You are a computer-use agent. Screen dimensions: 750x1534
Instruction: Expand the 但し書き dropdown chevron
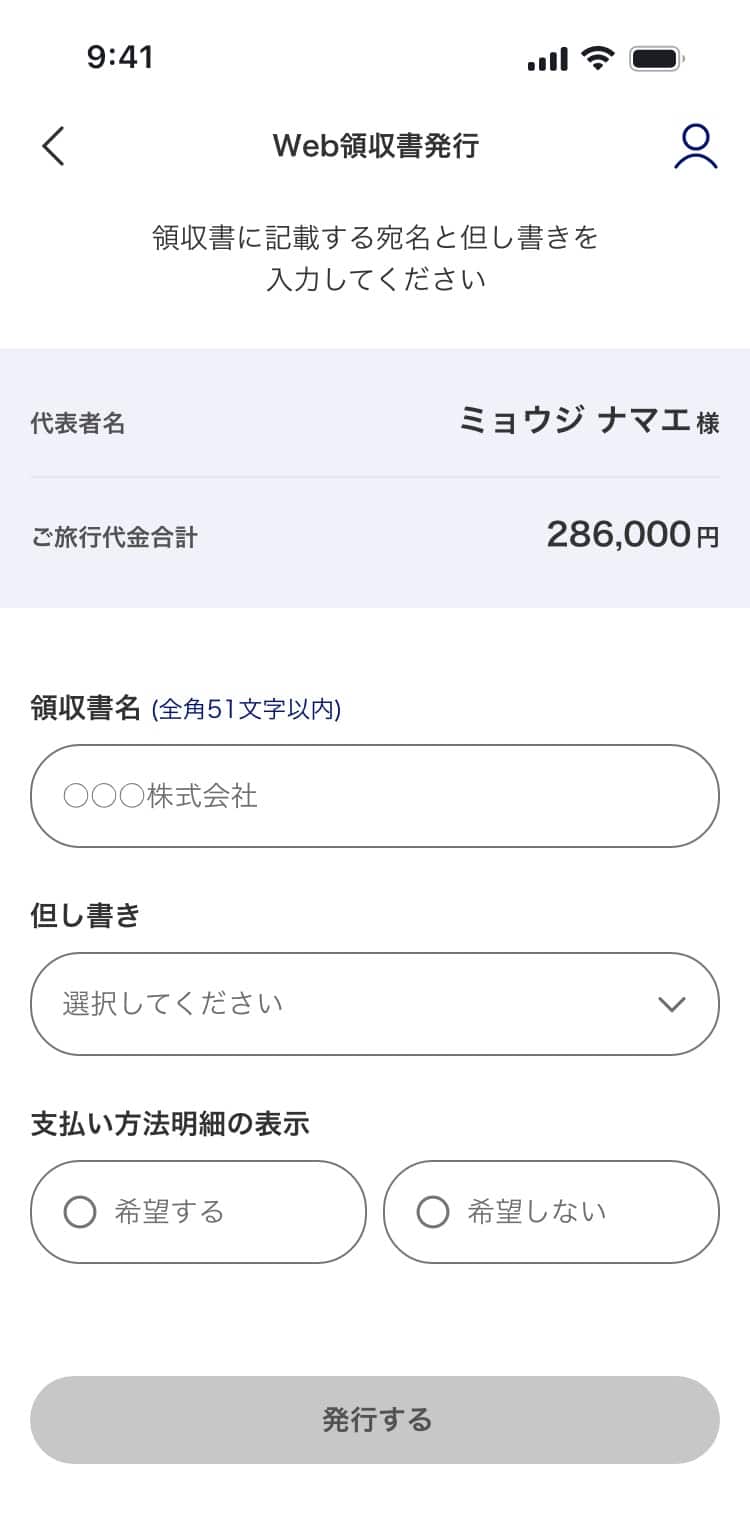672,1004
